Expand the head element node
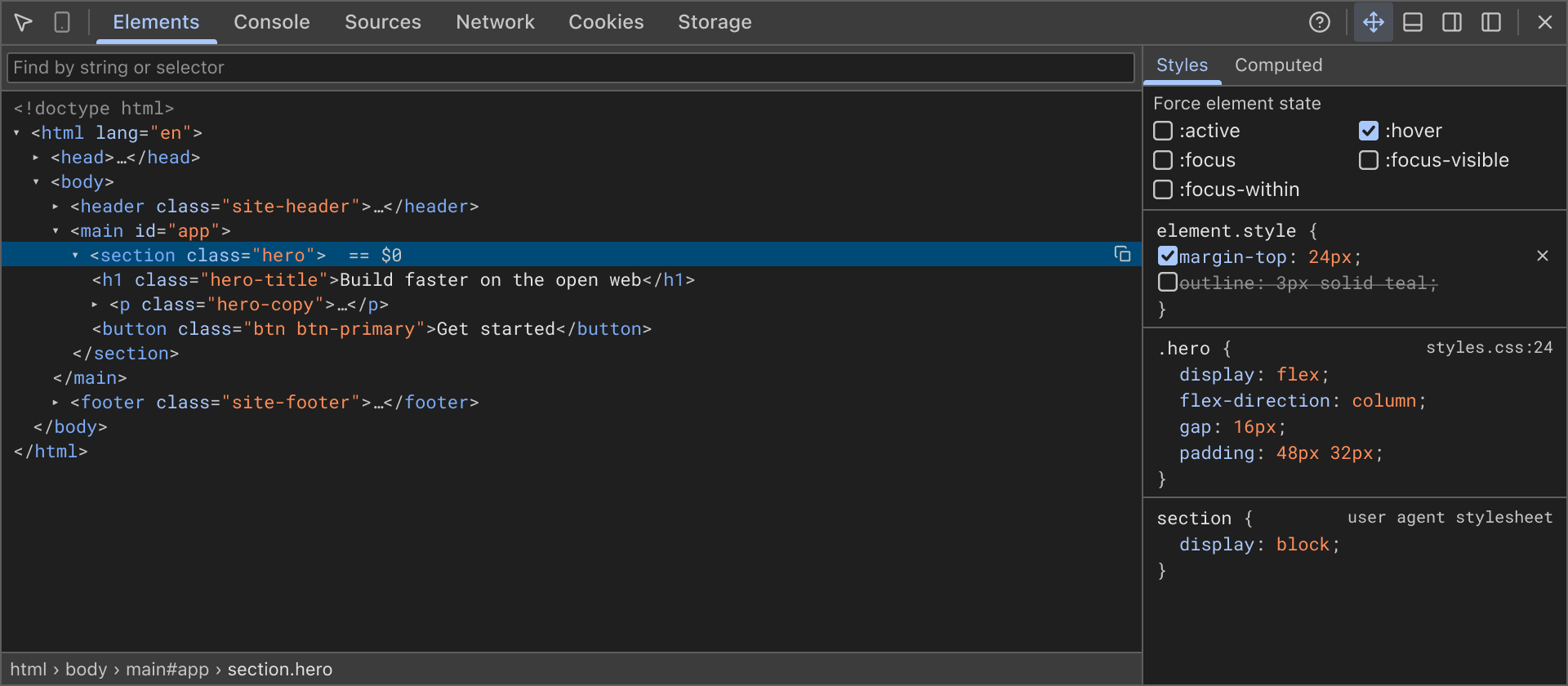 pos(36,157)
